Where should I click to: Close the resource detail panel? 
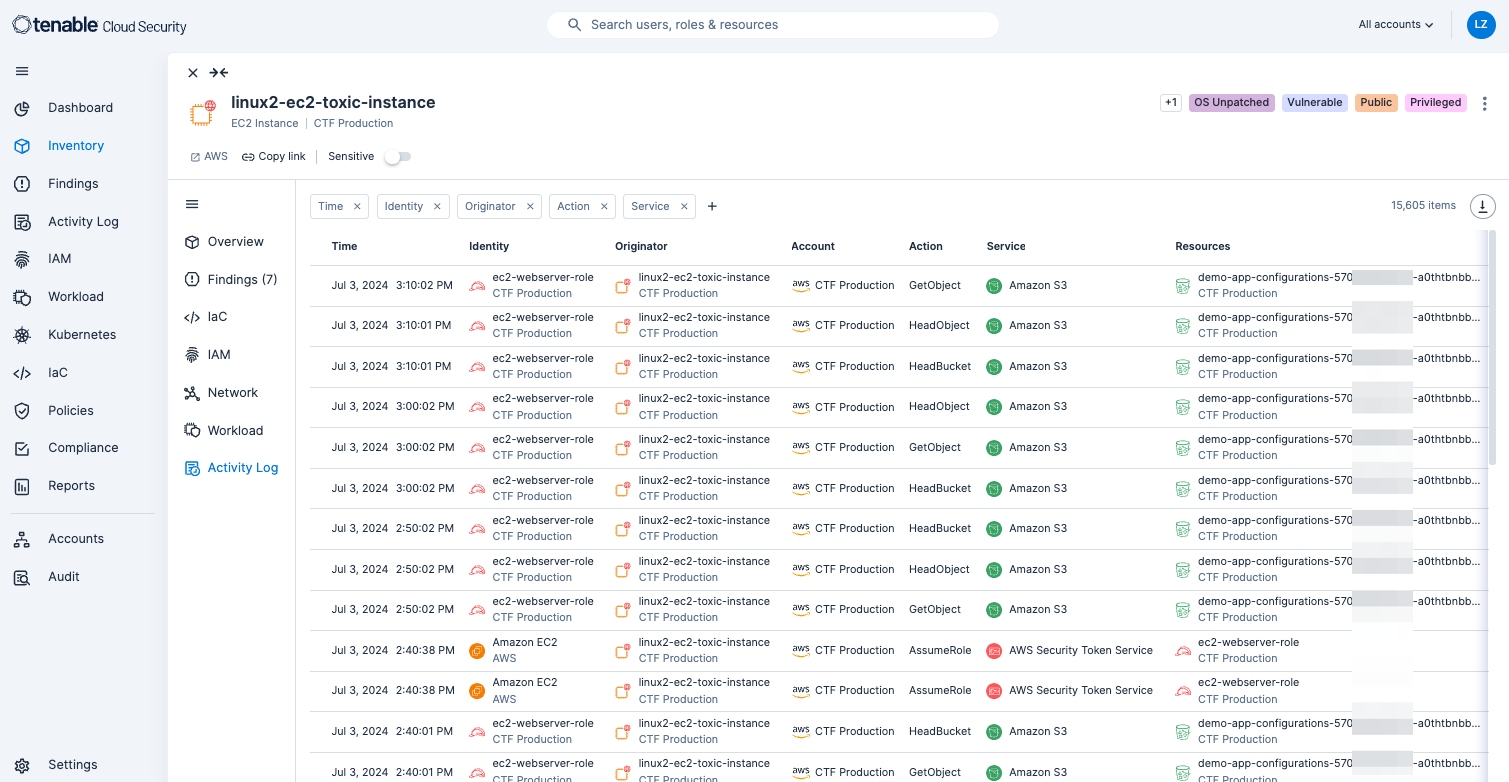[193, 72]
